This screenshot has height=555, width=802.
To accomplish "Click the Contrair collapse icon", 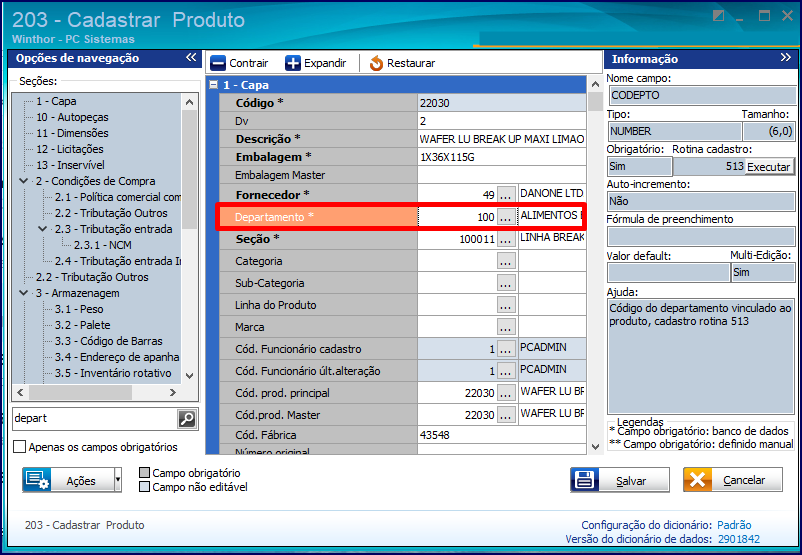I will click(x=218, y=63).
